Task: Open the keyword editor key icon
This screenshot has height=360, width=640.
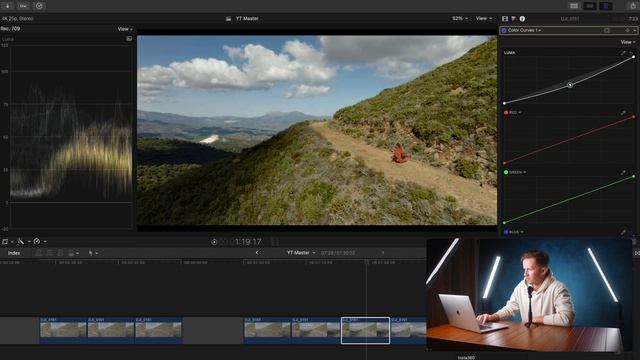Action: [x=23, y=6]
